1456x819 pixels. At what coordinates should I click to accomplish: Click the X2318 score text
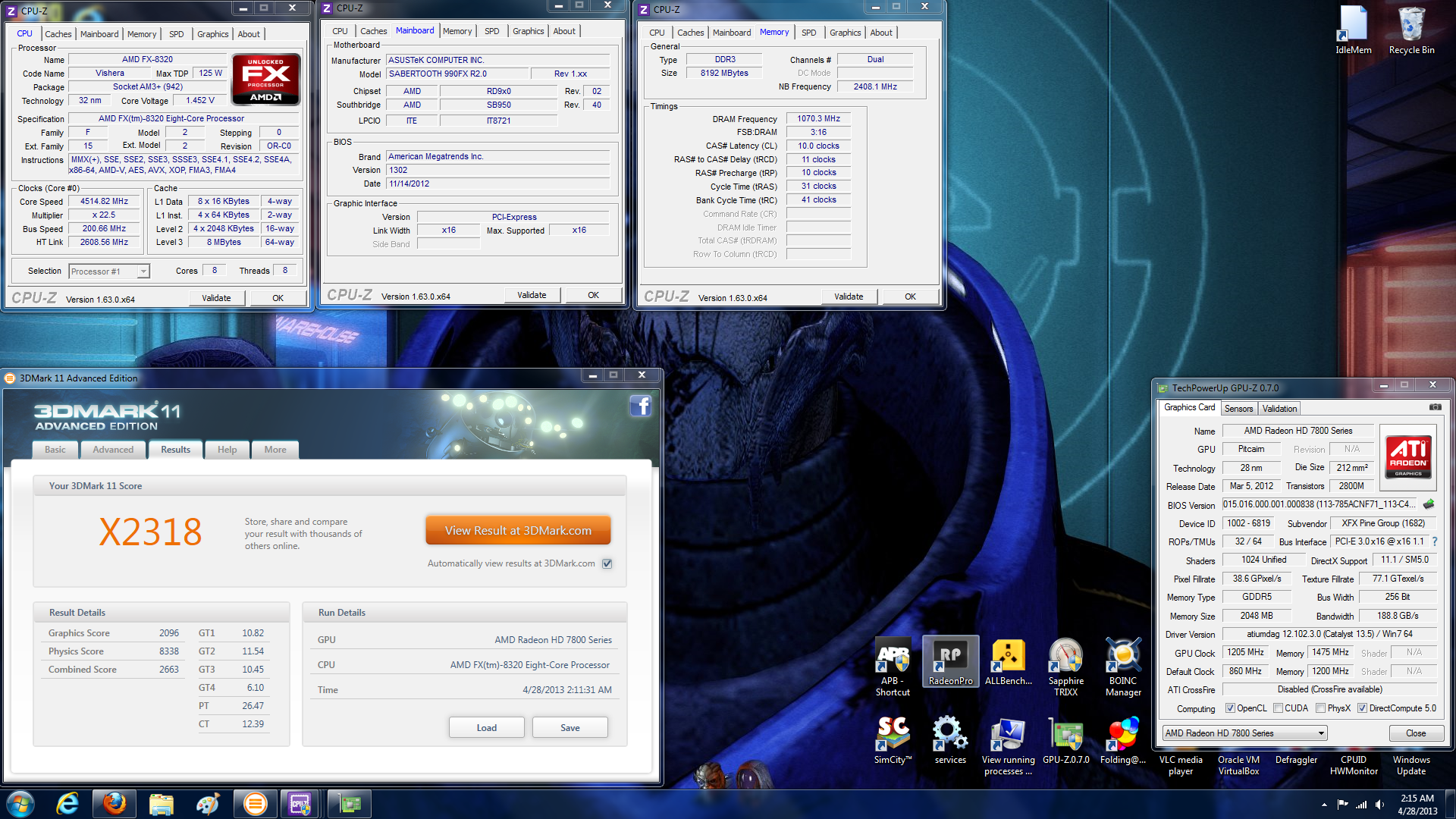tap(150, 532)
